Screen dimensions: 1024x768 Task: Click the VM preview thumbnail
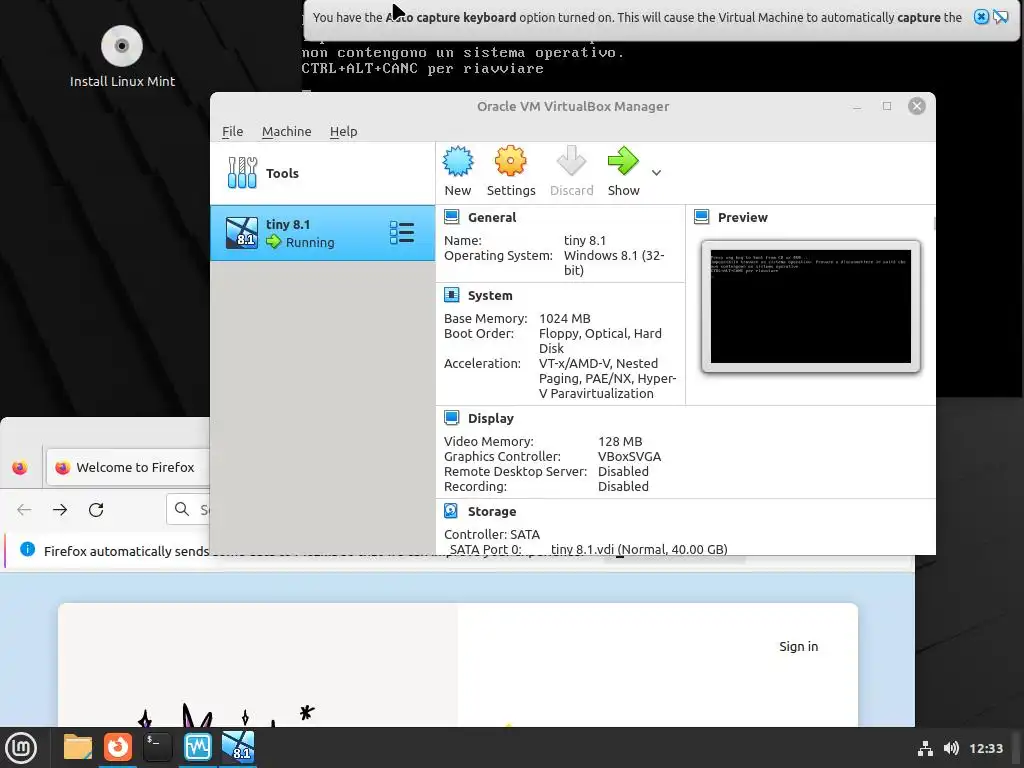[810, 306]
